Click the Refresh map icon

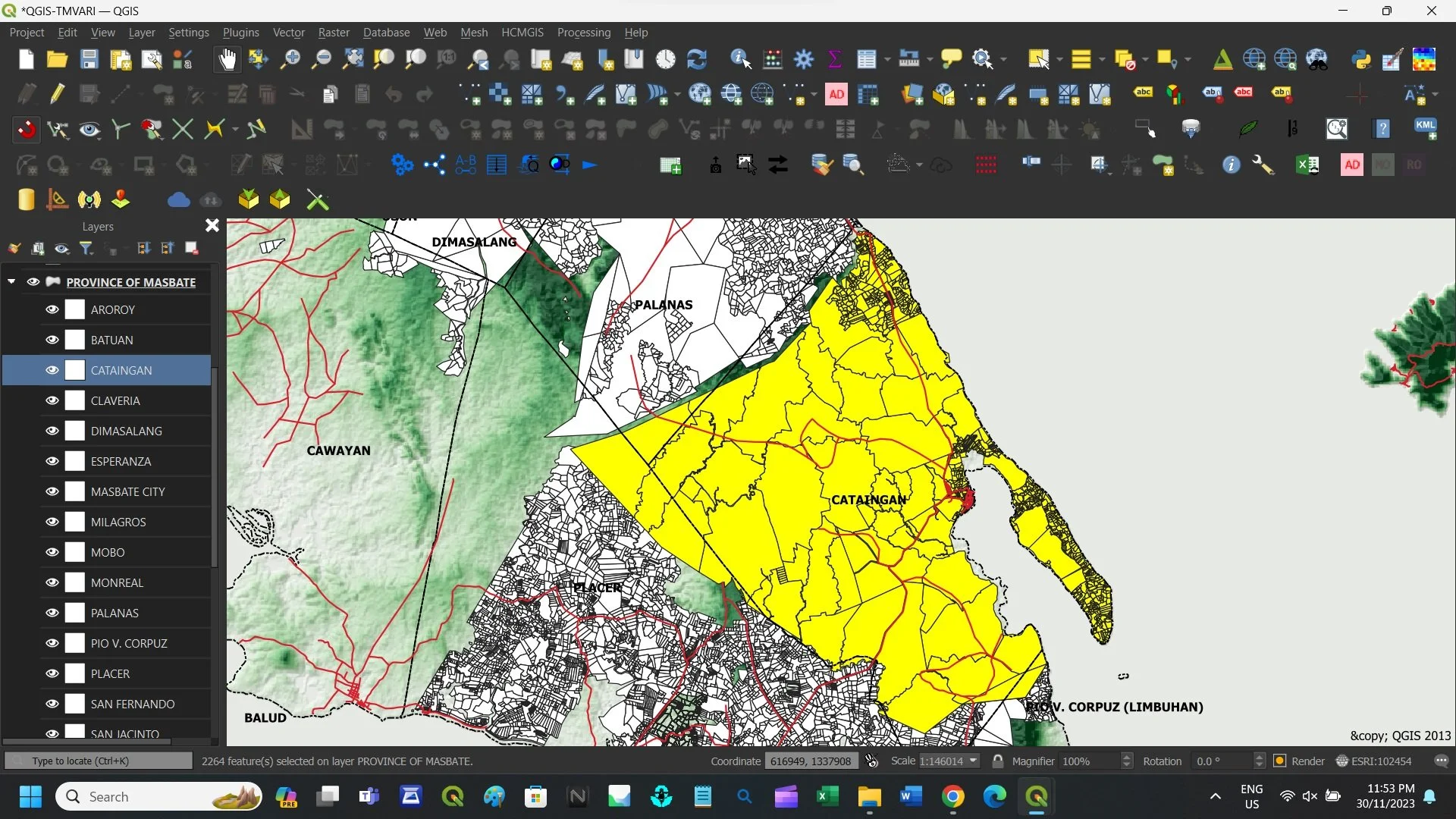pos(696,59)
